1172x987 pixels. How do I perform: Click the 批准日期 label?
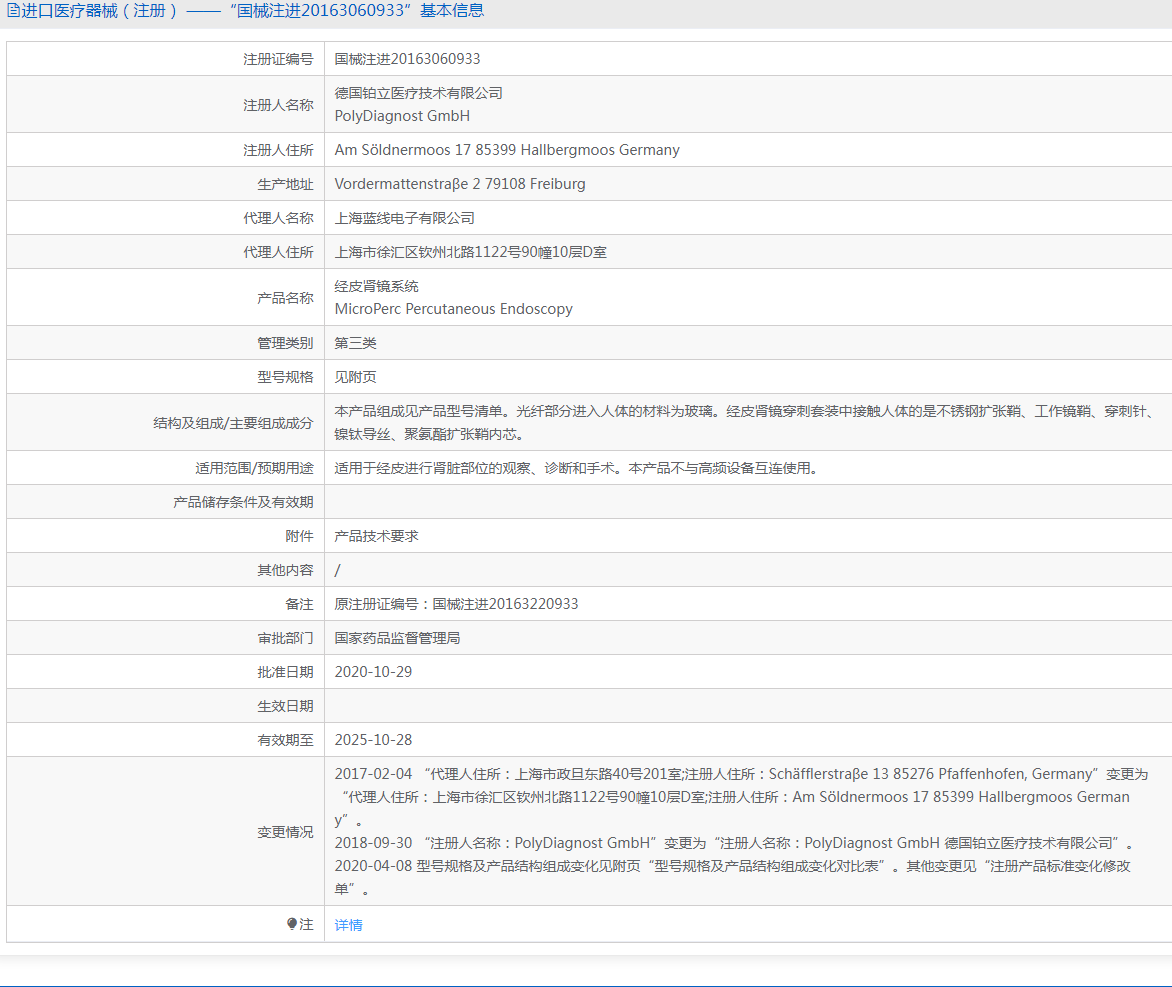coord(286,672)
